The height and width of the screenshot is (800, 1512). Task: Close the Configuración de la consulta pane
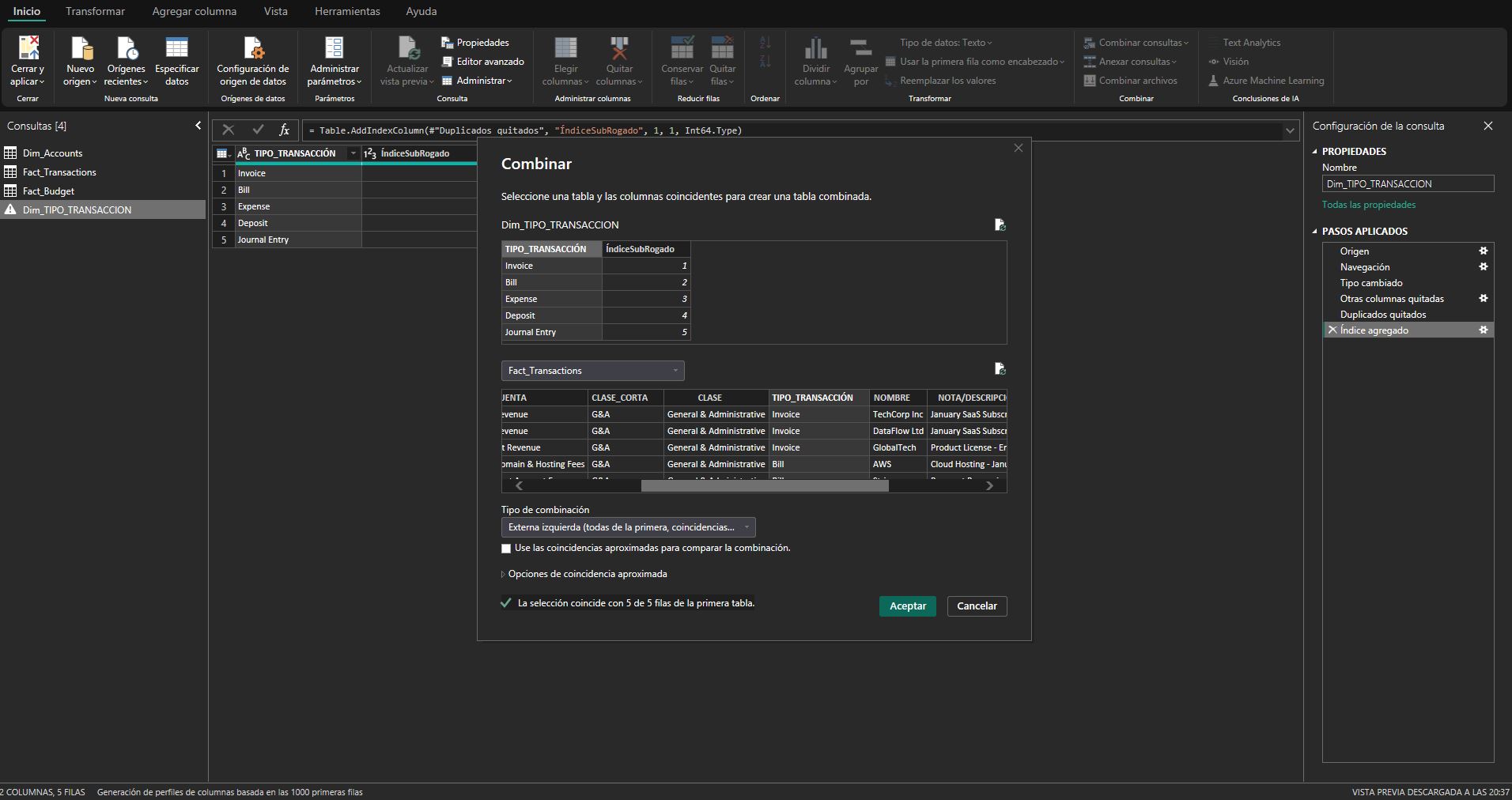pyautogui.click(x=1488, y=126)
